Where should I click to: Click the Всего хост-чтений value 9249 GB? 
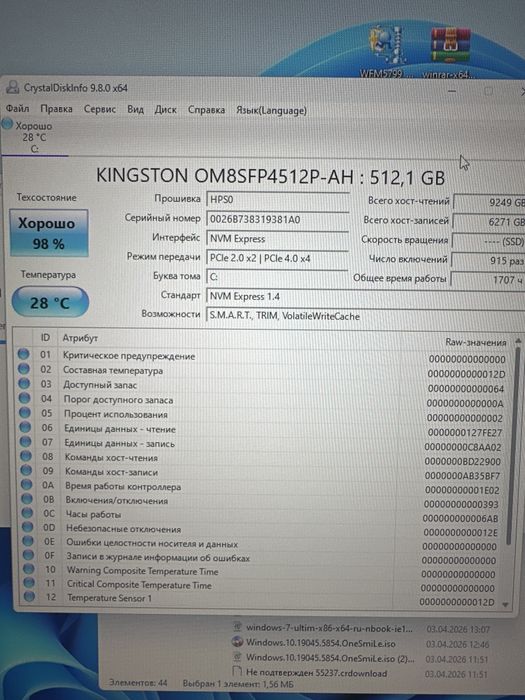[x=489, y=202]
